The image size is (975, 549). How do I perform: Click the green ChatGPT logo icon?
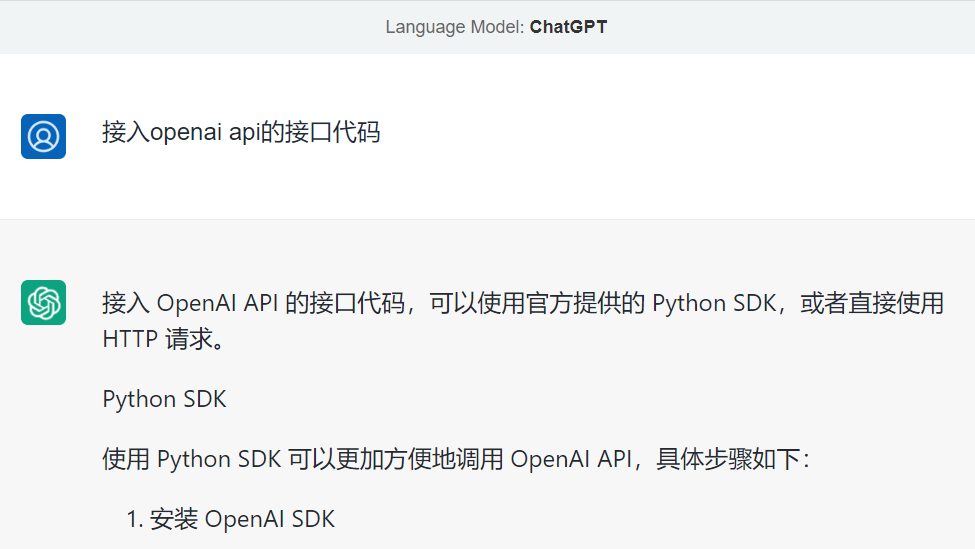pyautogui.click(x=43, y=302)
